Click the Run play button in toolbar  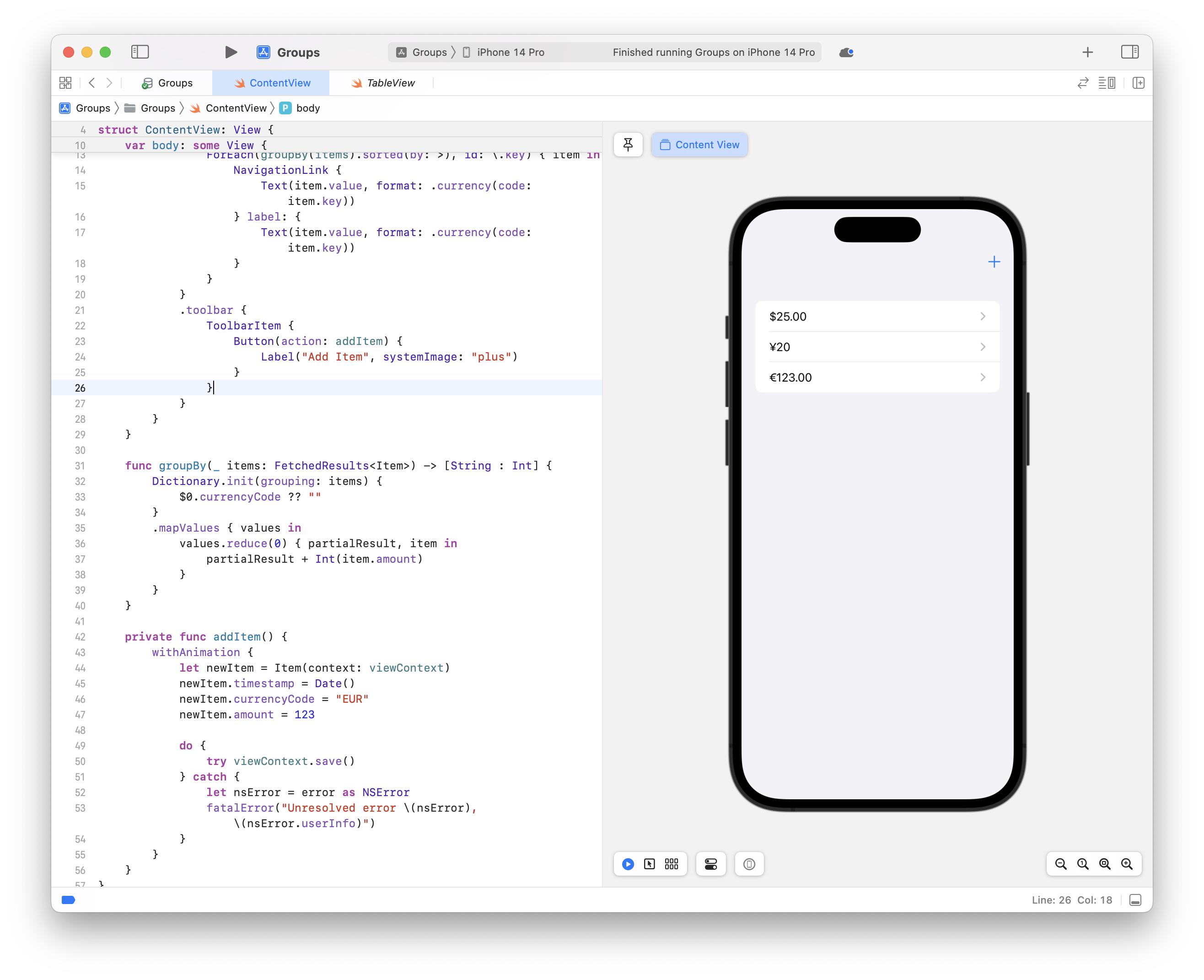pos(230,53)
